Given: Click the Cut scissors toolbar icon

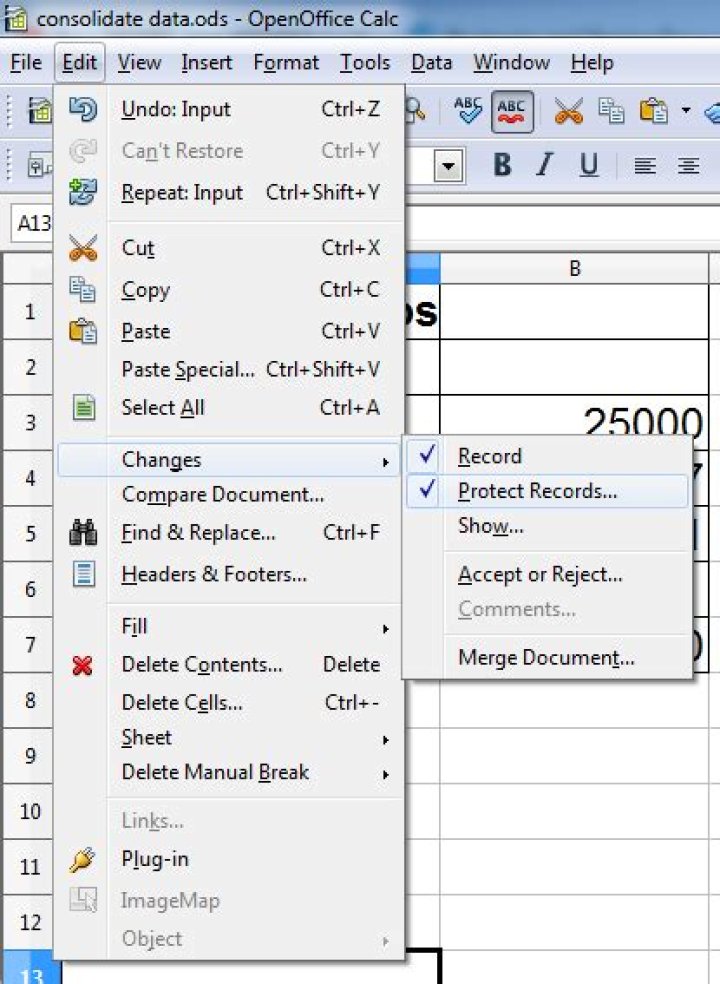Looking at the screenshot, I should (x=568, y=111).
